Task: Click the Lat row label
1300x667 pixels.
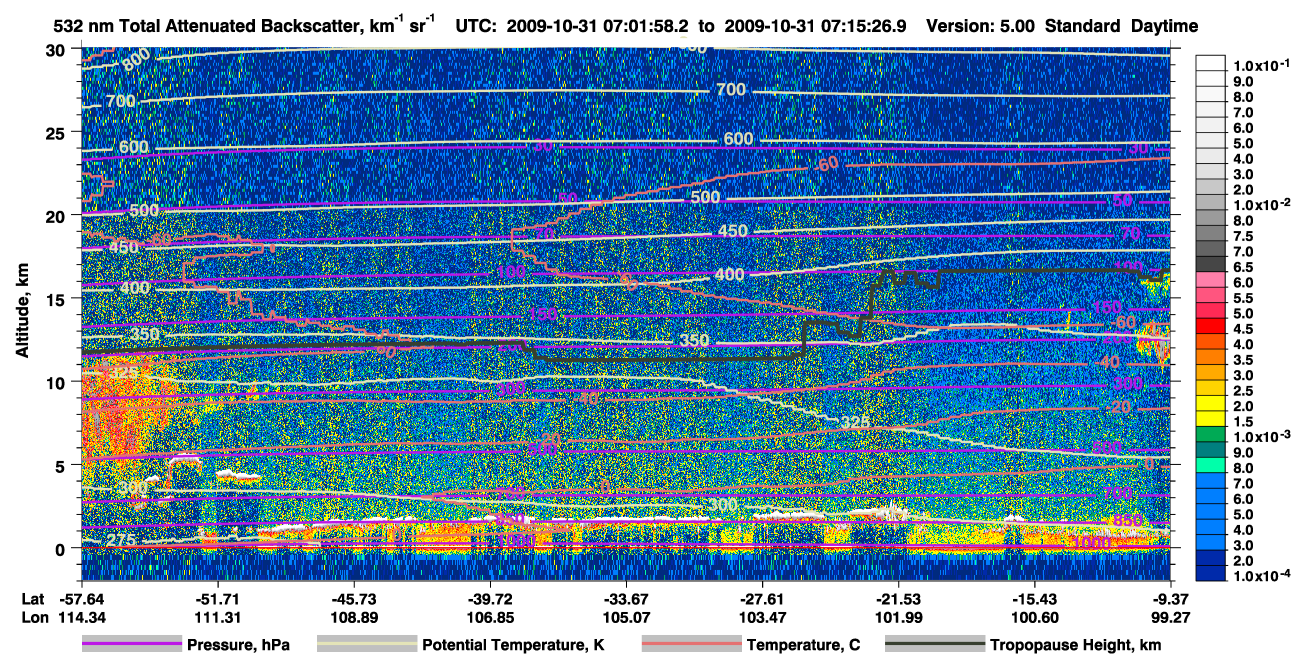Action: [32, 598]
